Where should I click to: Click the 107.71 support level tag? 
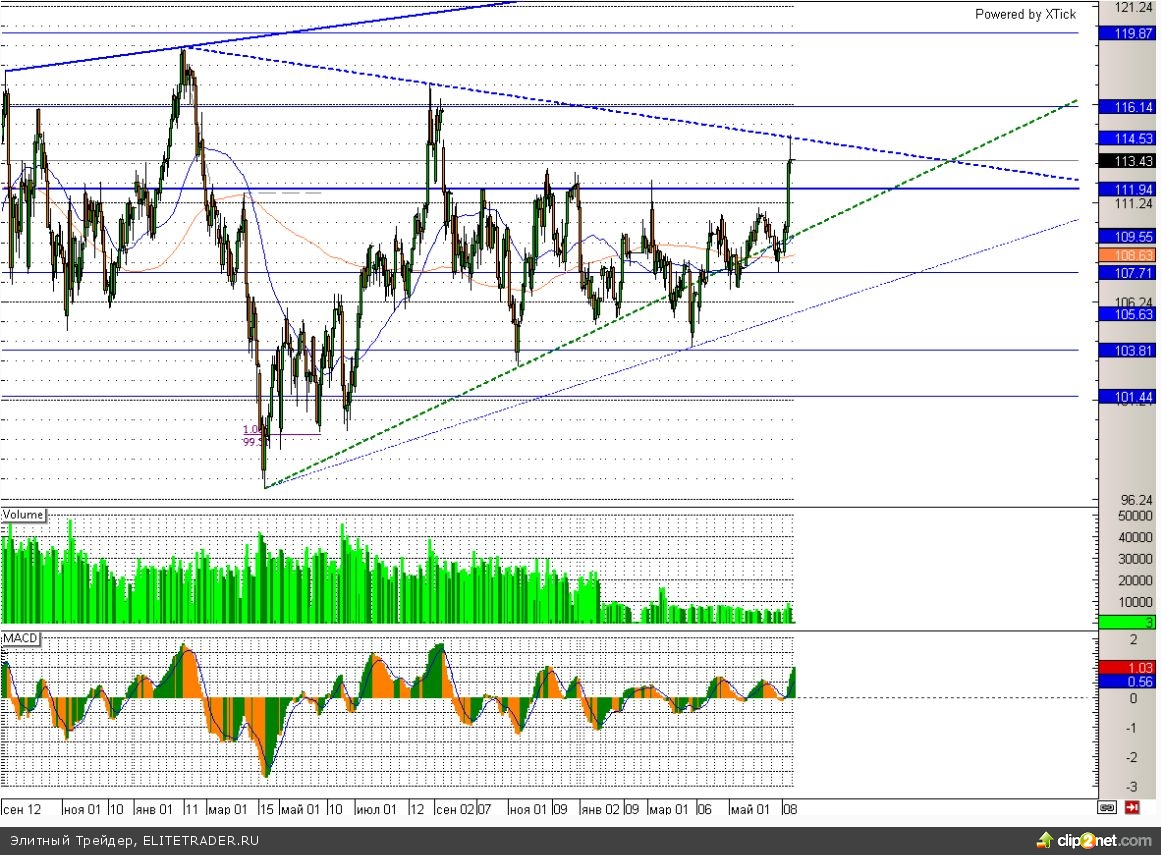1127,272
